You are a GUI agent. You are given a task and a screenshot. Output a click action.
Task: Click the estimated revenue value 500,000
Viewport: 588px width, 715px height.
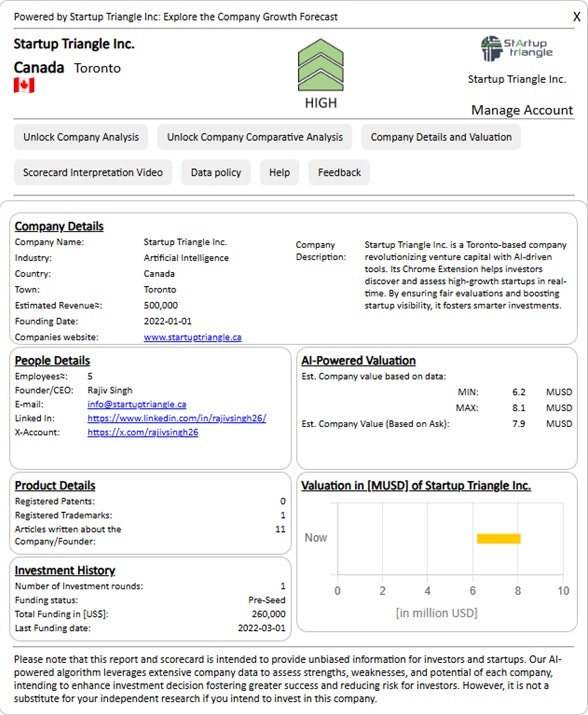(x=161, y=305)
